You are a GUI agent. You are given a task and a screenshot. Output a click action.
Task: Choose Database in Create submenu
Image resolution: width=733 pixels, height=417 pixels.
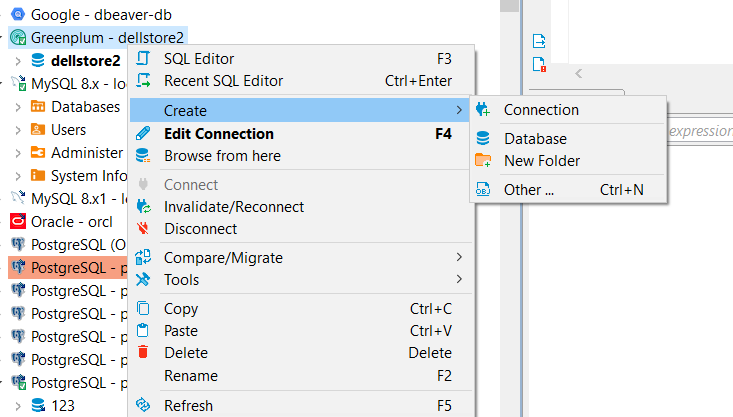[568, 138]
